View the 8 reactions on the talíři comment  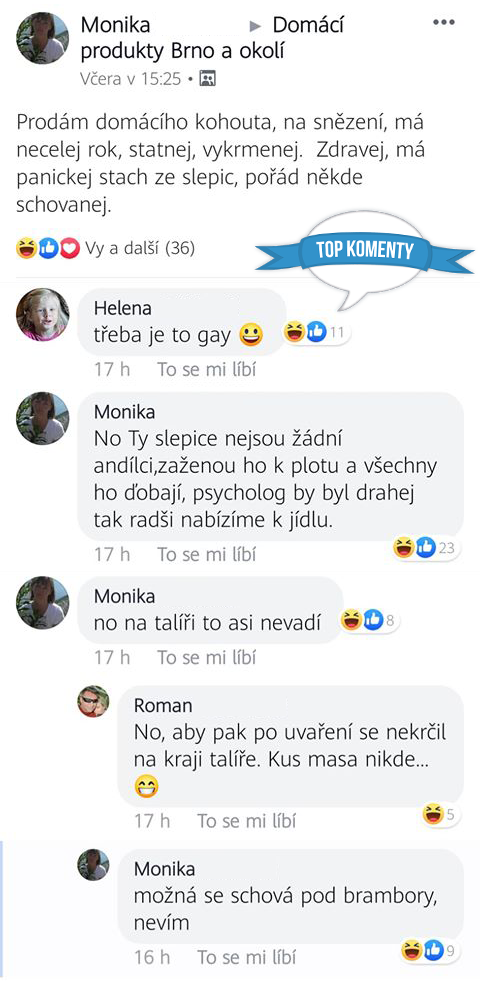tap(369, 621)
